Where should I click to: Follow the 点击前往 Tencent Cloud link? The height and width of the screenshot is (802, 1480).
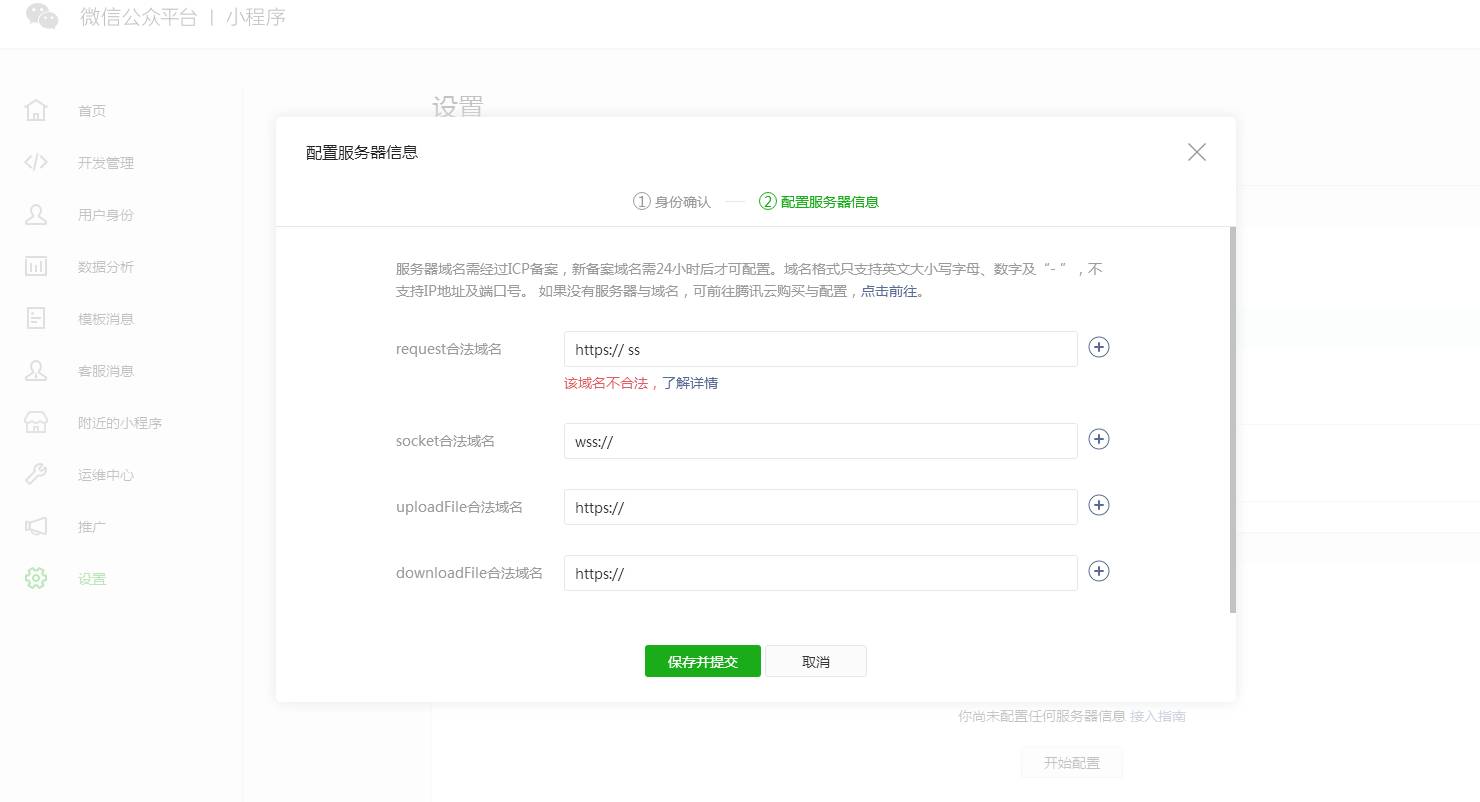coord(889,292)
